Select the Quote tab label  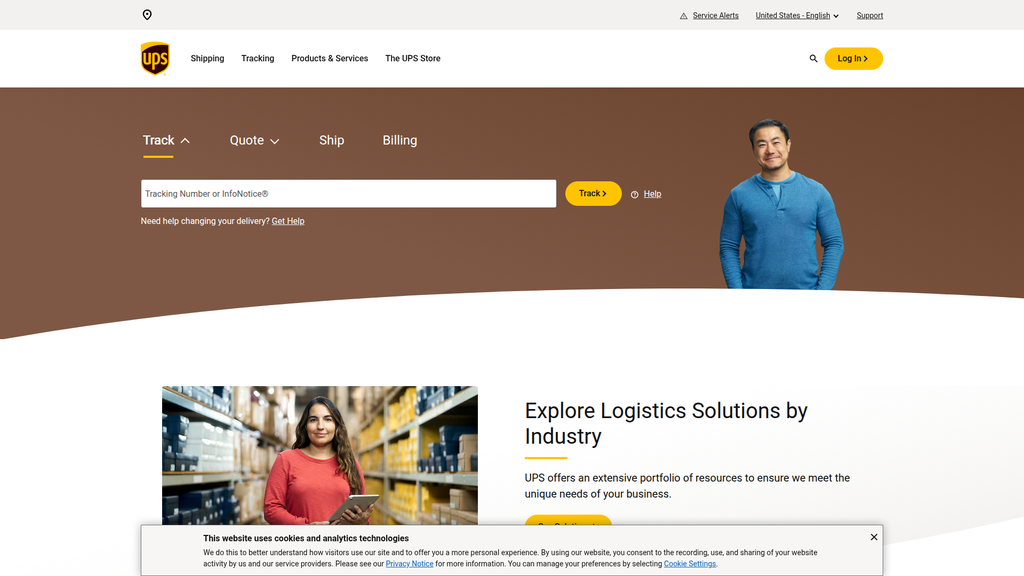(247, 140)
